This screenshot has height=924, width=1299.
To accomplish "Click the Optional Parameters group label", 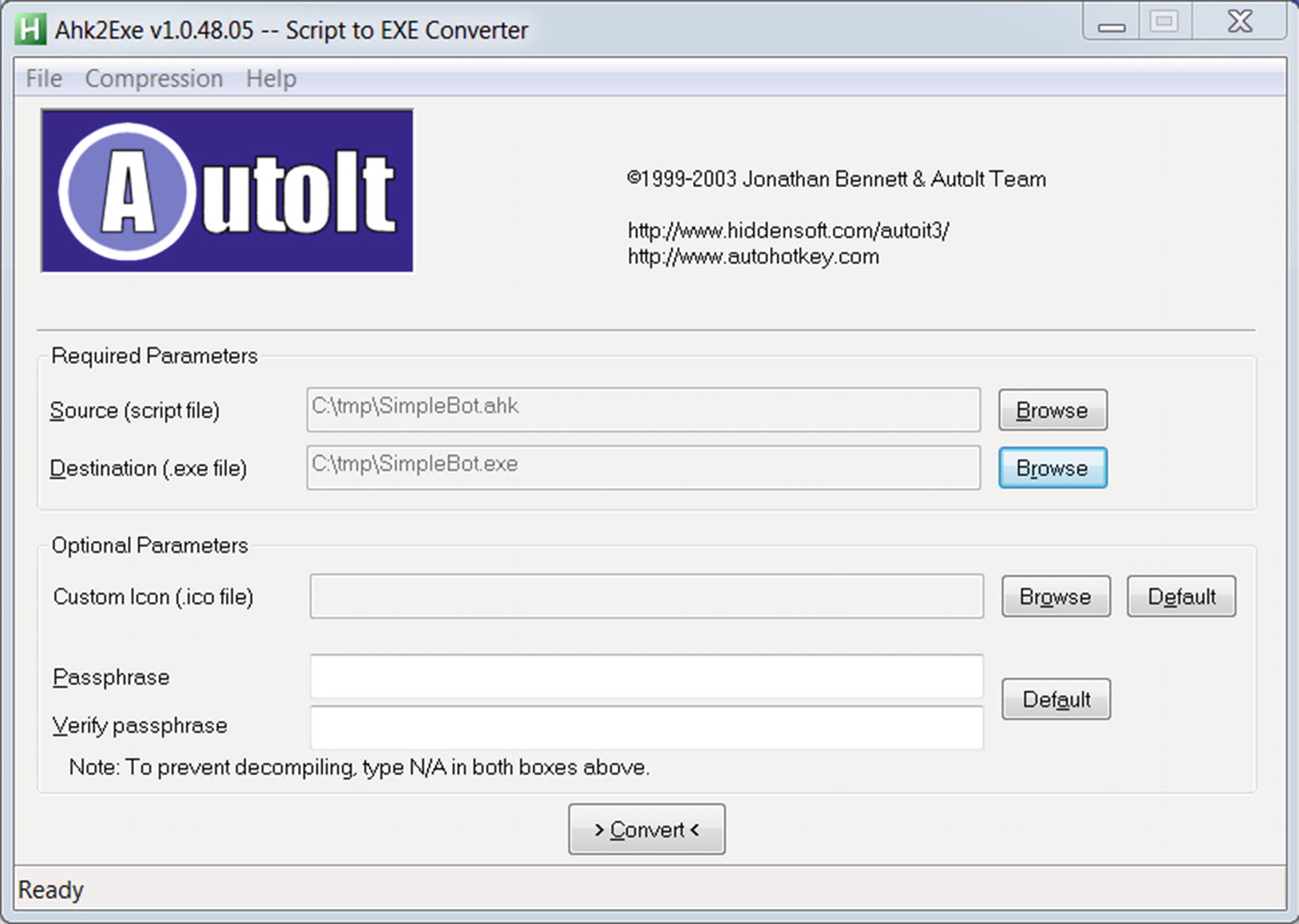I will pyautogui.click(x=150, y=545).
